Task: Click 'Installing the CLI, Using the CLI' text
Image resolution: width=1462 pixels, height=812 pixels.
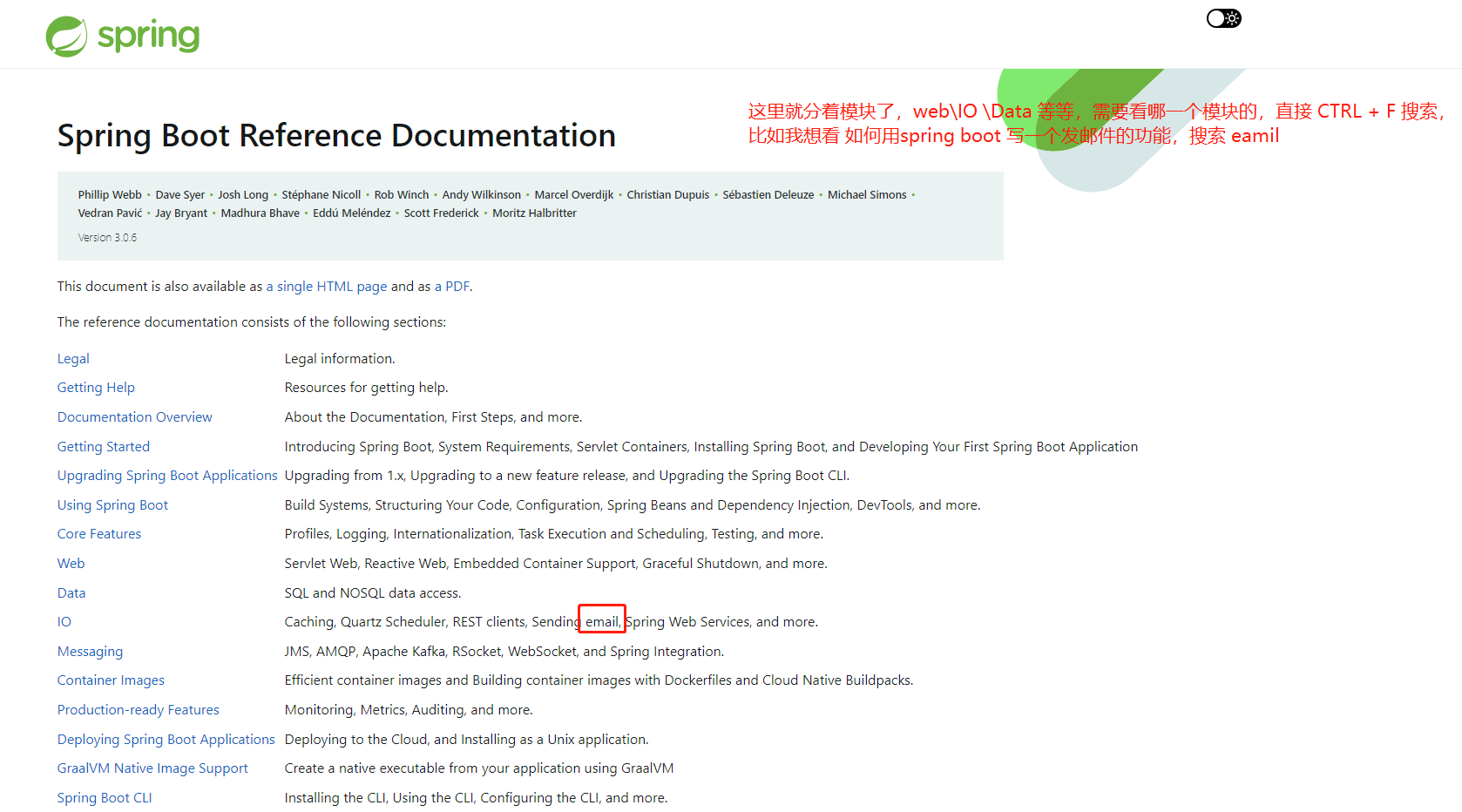Action: click(476, 798)
